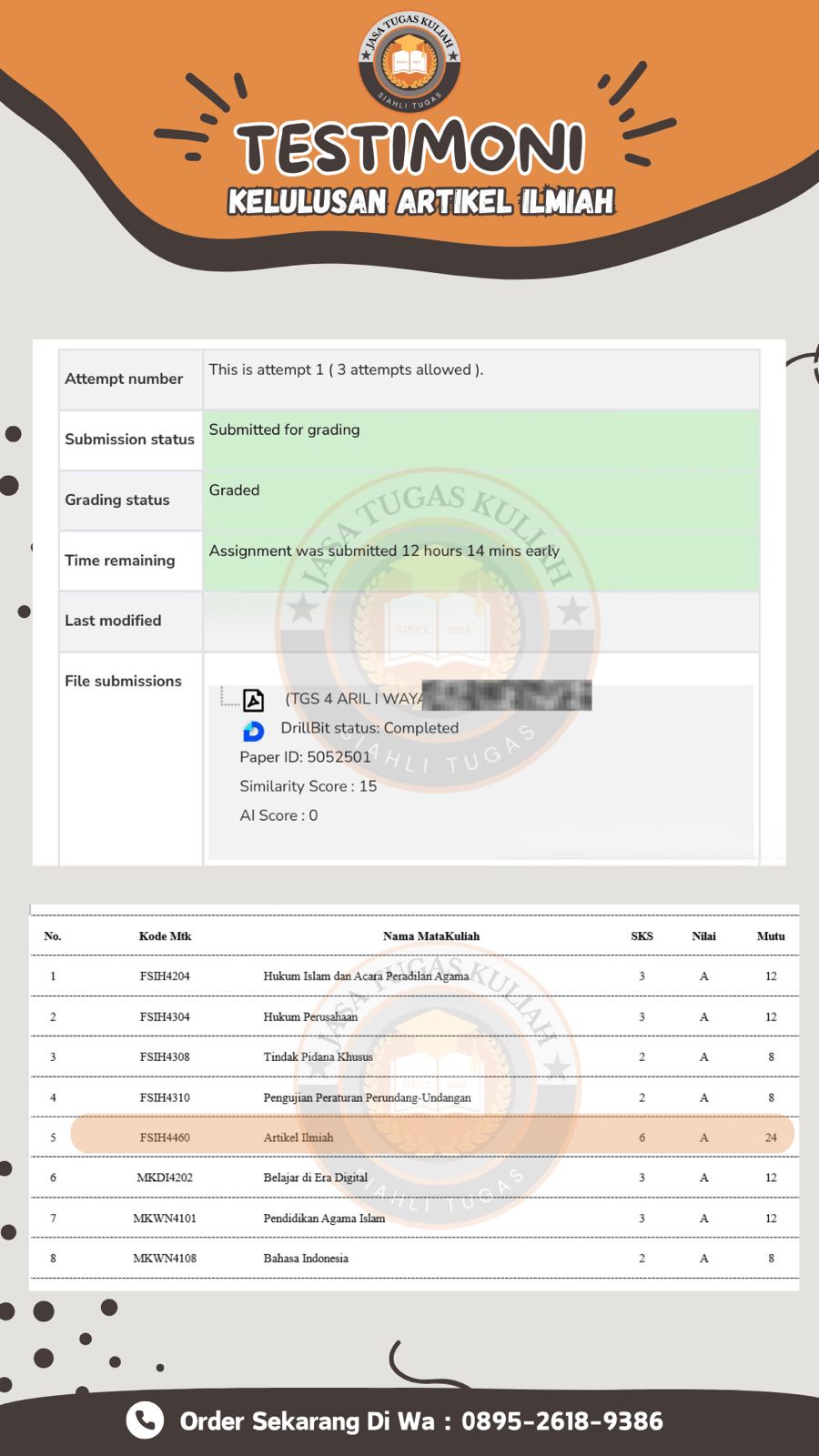Click the Graded status cell
Viewport: 819px width, 1456px height.
point(481,500)
